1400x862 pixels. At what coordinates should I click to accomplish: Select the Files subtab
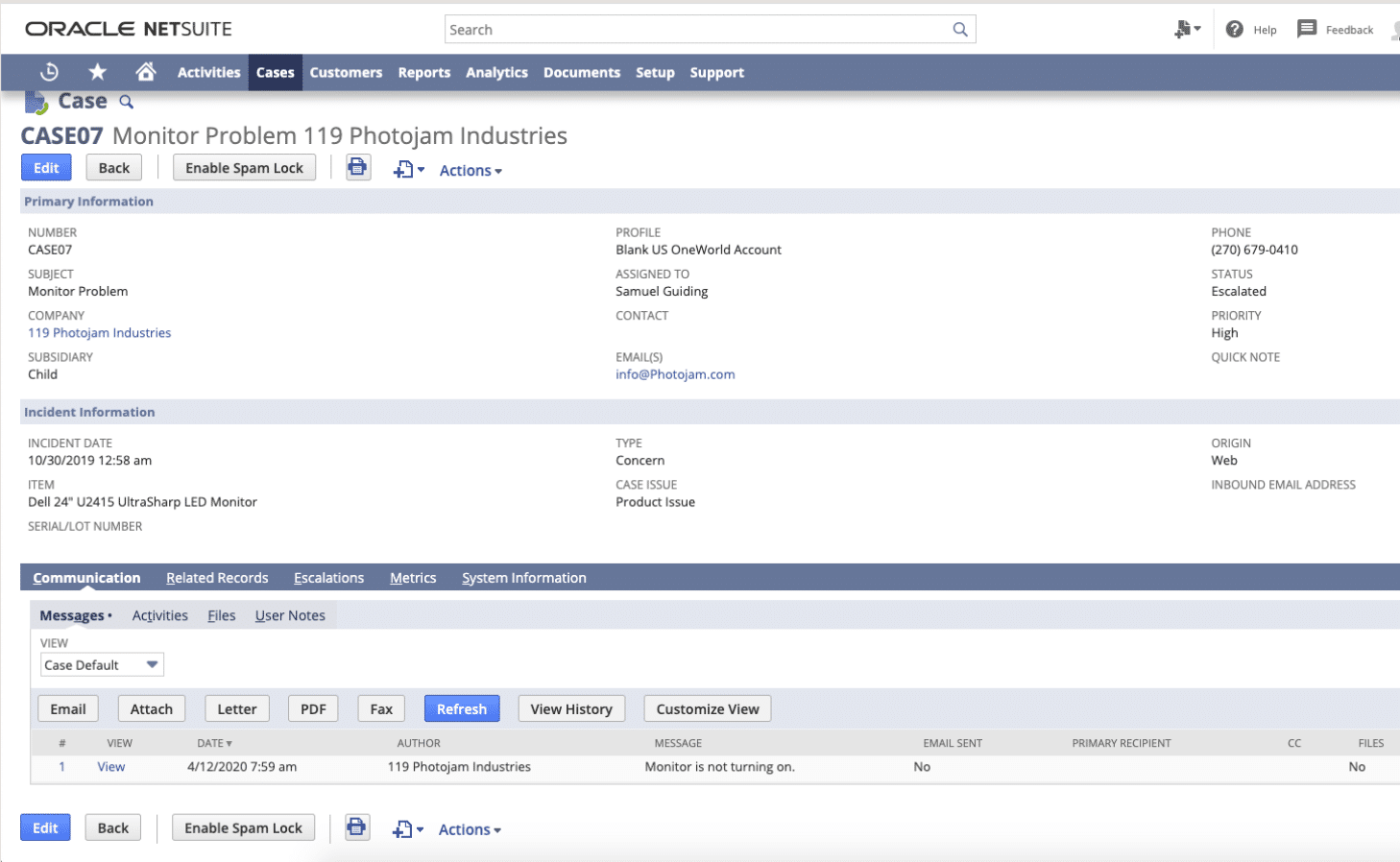click(221, 615)
